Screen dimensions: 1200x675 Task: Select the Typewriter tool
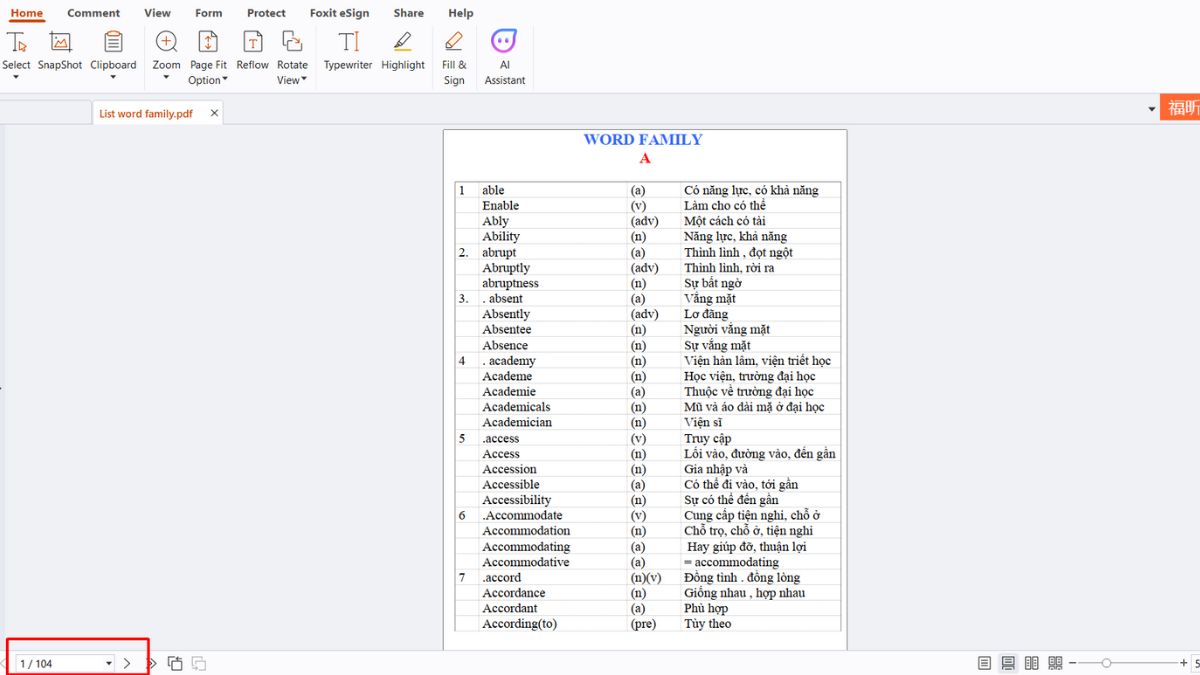(x=348, y=43)
